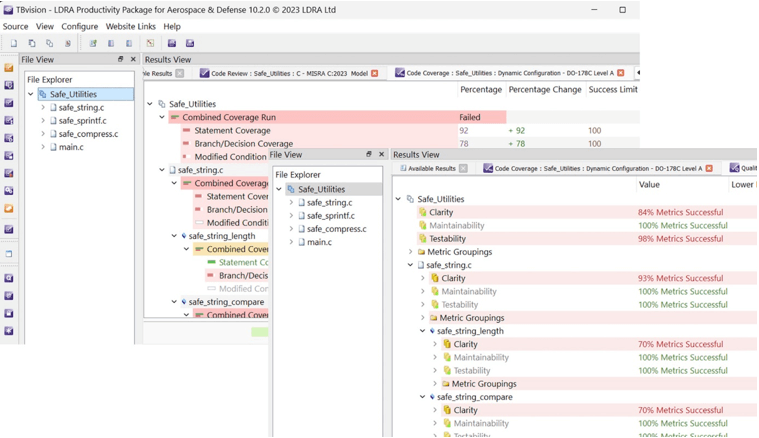Close the back window's File View panel

(x=133, y=59)
